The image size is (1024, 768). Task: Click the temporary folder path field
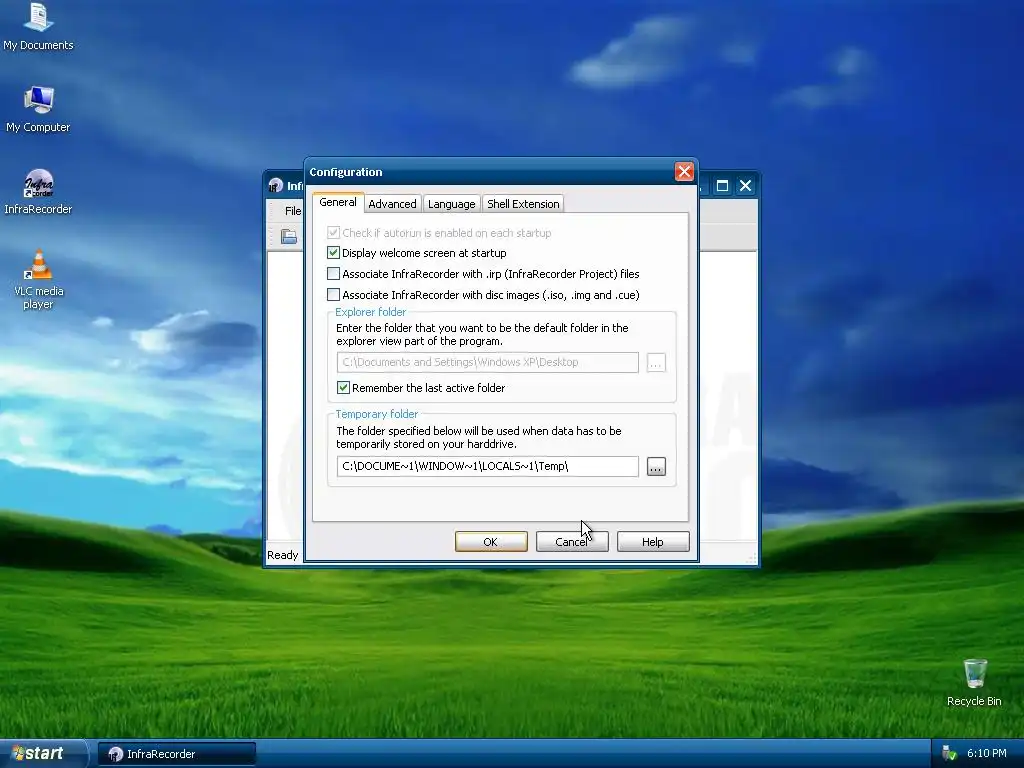click(x=487, y=466)
